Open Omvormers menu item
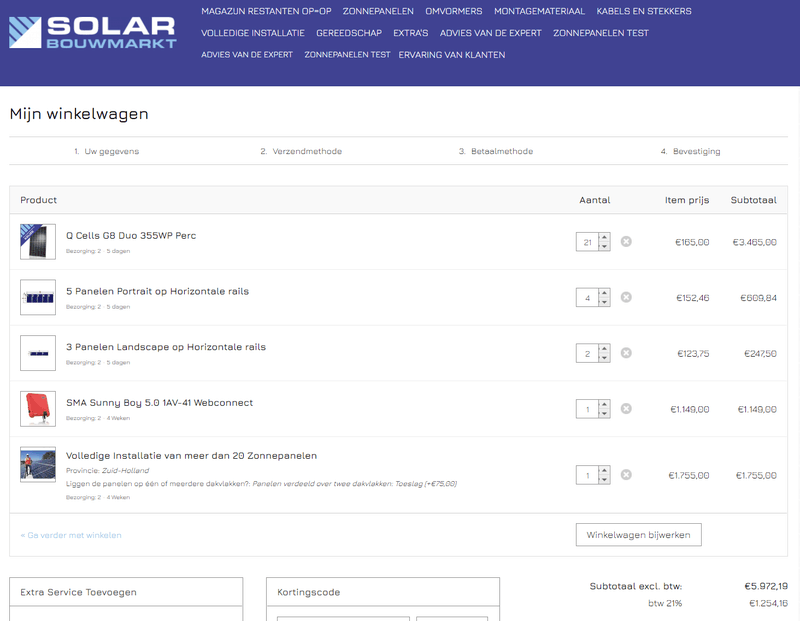The image size is (800, 621). coord(454,11)
